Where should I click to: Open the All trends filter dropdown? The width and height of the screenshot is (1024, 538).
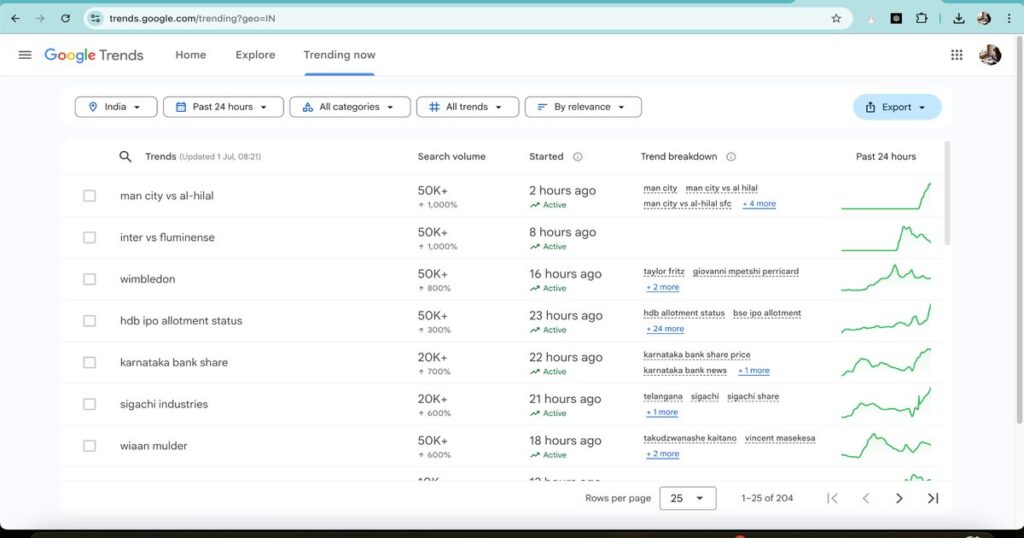[x=468, y=107]
